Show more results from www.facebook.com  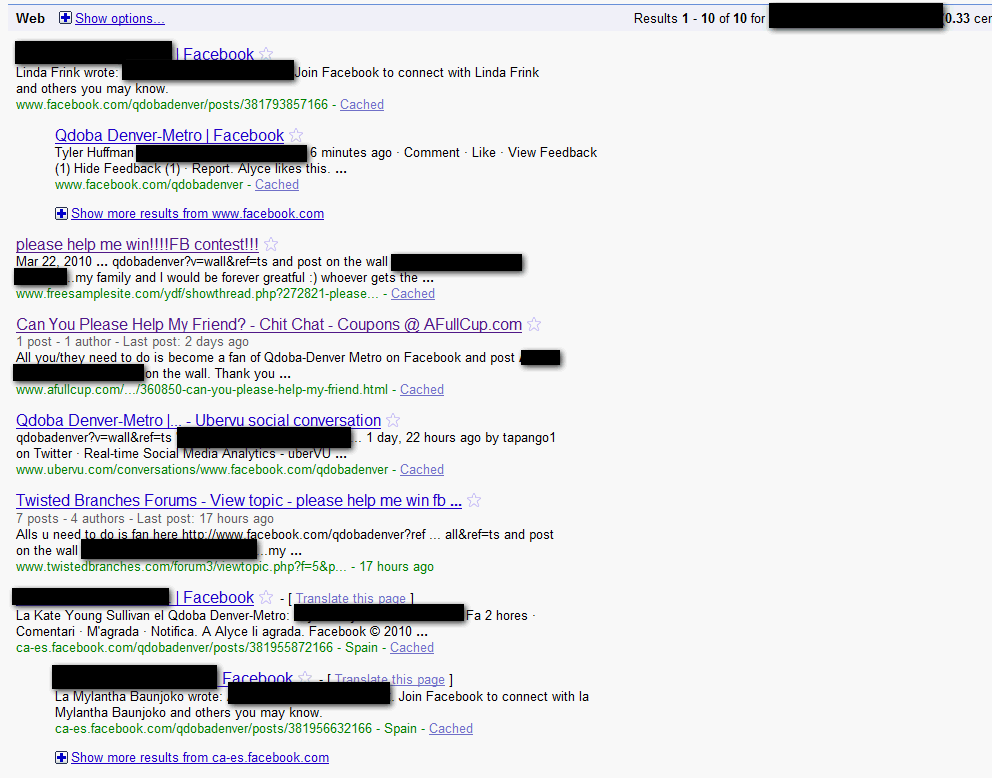click(197, 214)
